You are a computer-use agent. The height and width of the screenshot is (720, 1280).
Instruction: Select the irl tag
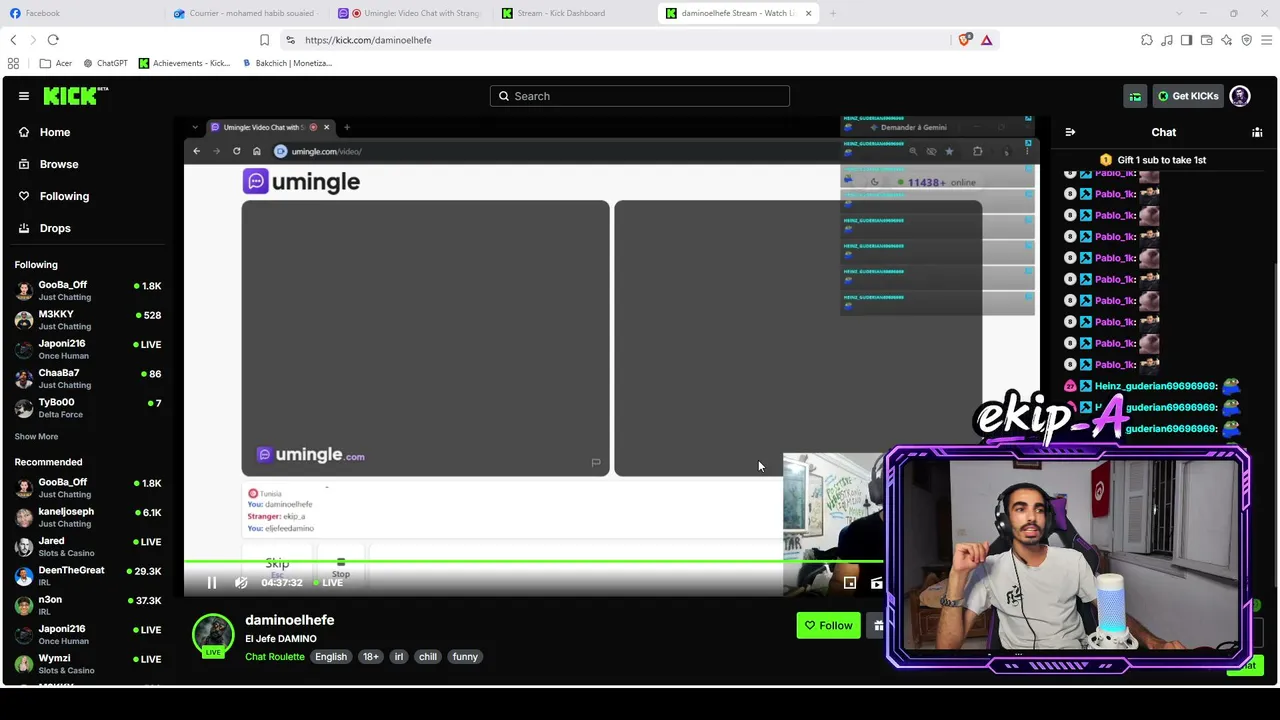399,657
